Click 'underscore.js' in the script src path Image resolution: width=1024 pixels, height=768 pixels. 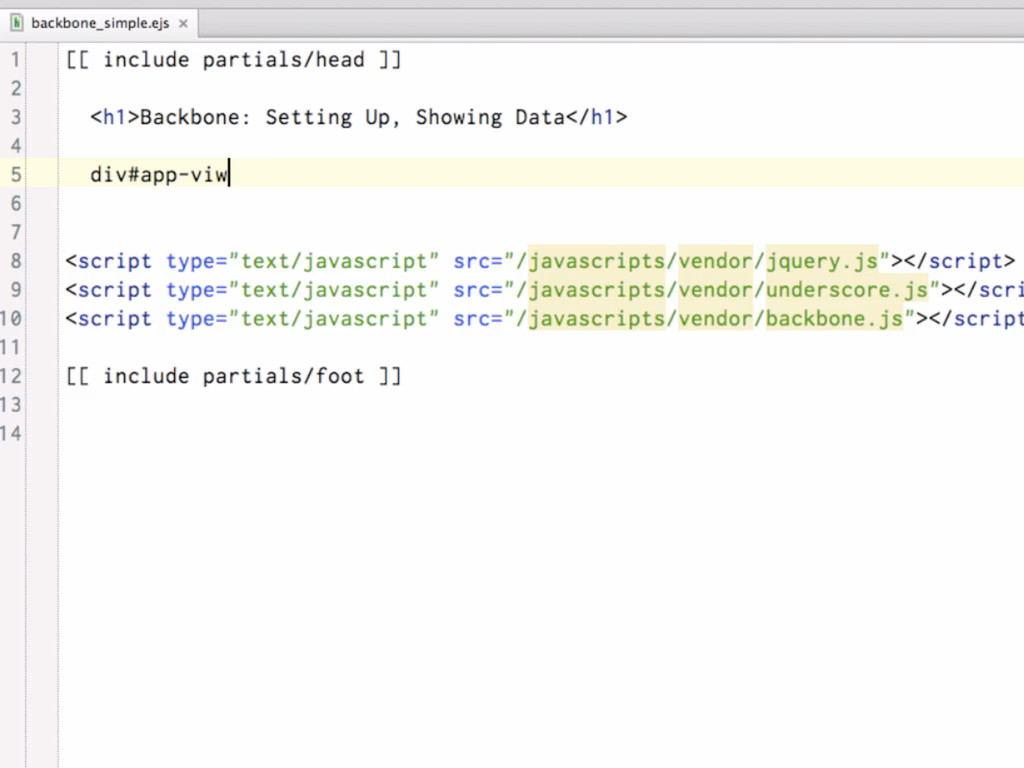click(846, 290)
